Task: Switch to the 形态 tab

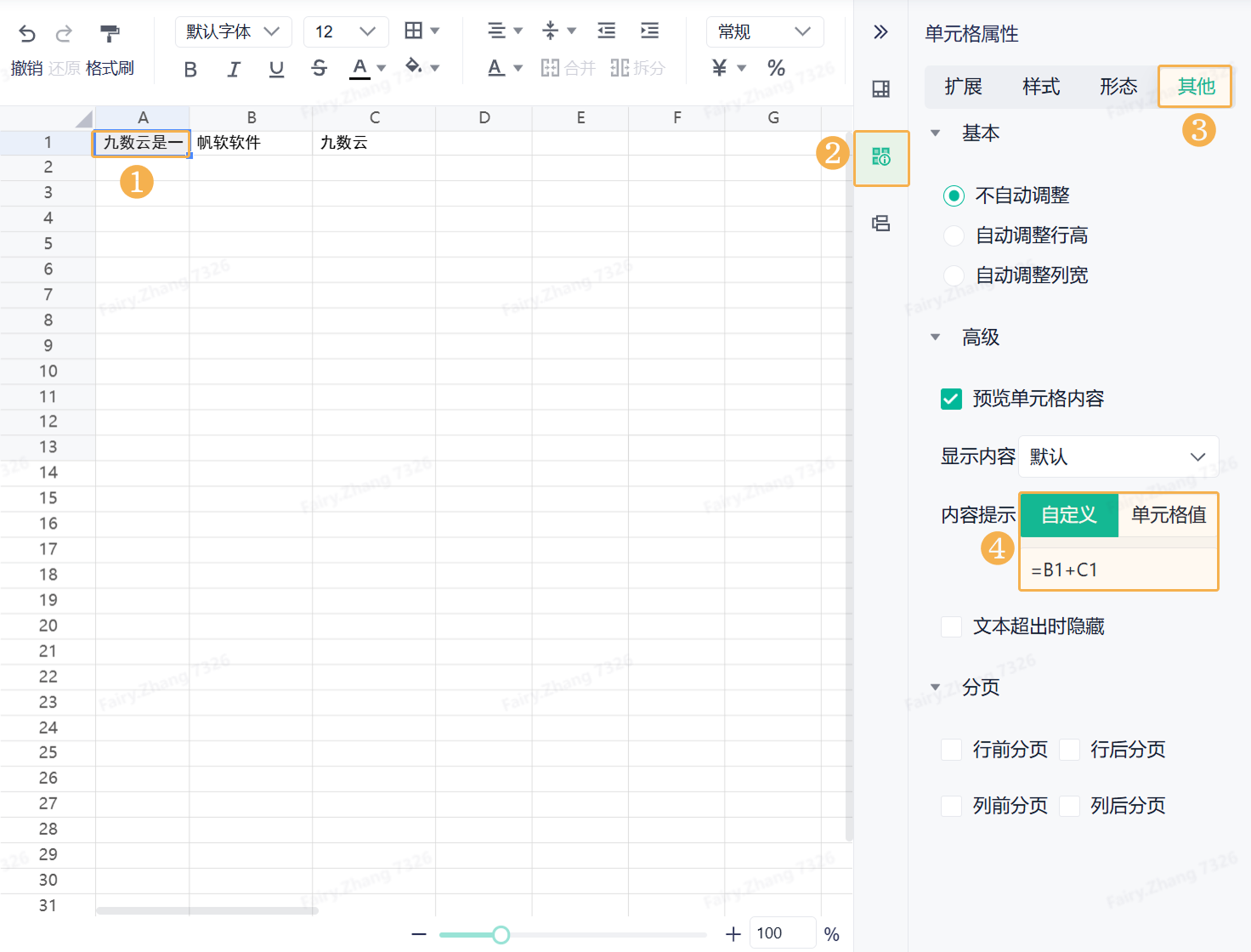Action: click(x=1118, y=87)
